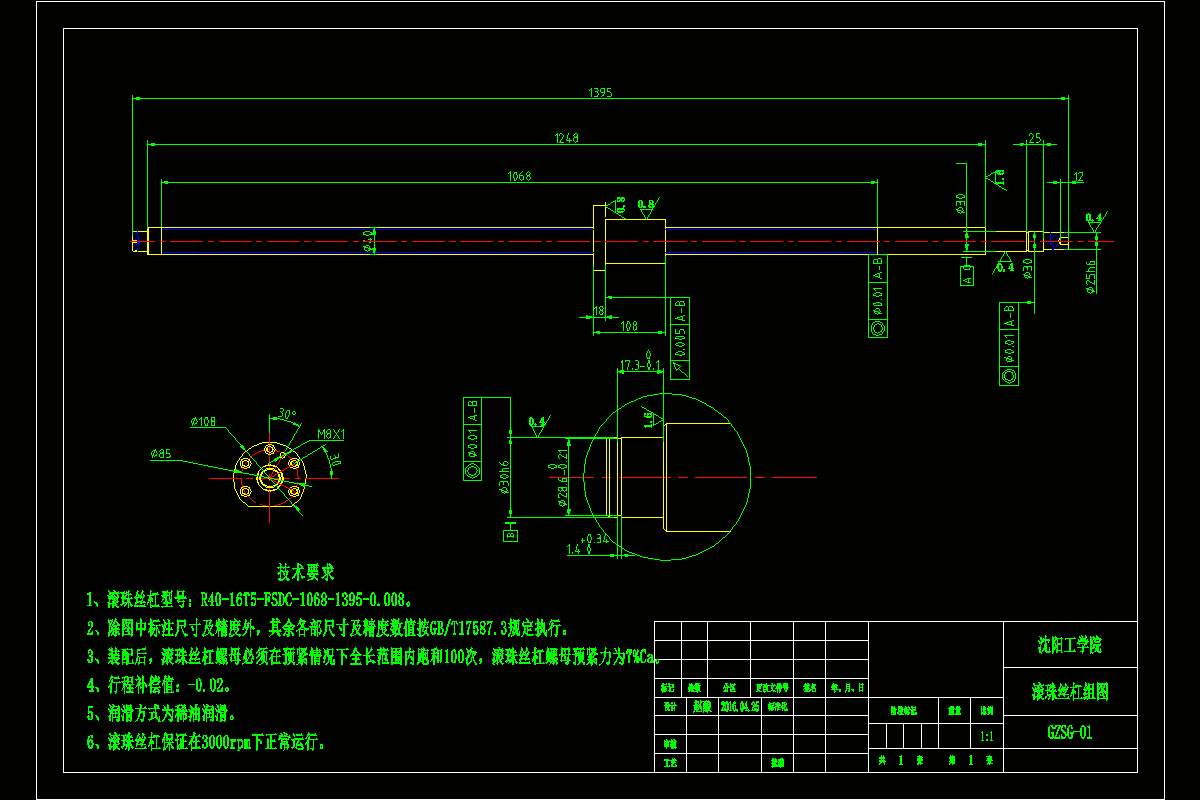Select drawing number GZSG-01
Viewport: 1200px width, 800px height.
point(1070,732)
